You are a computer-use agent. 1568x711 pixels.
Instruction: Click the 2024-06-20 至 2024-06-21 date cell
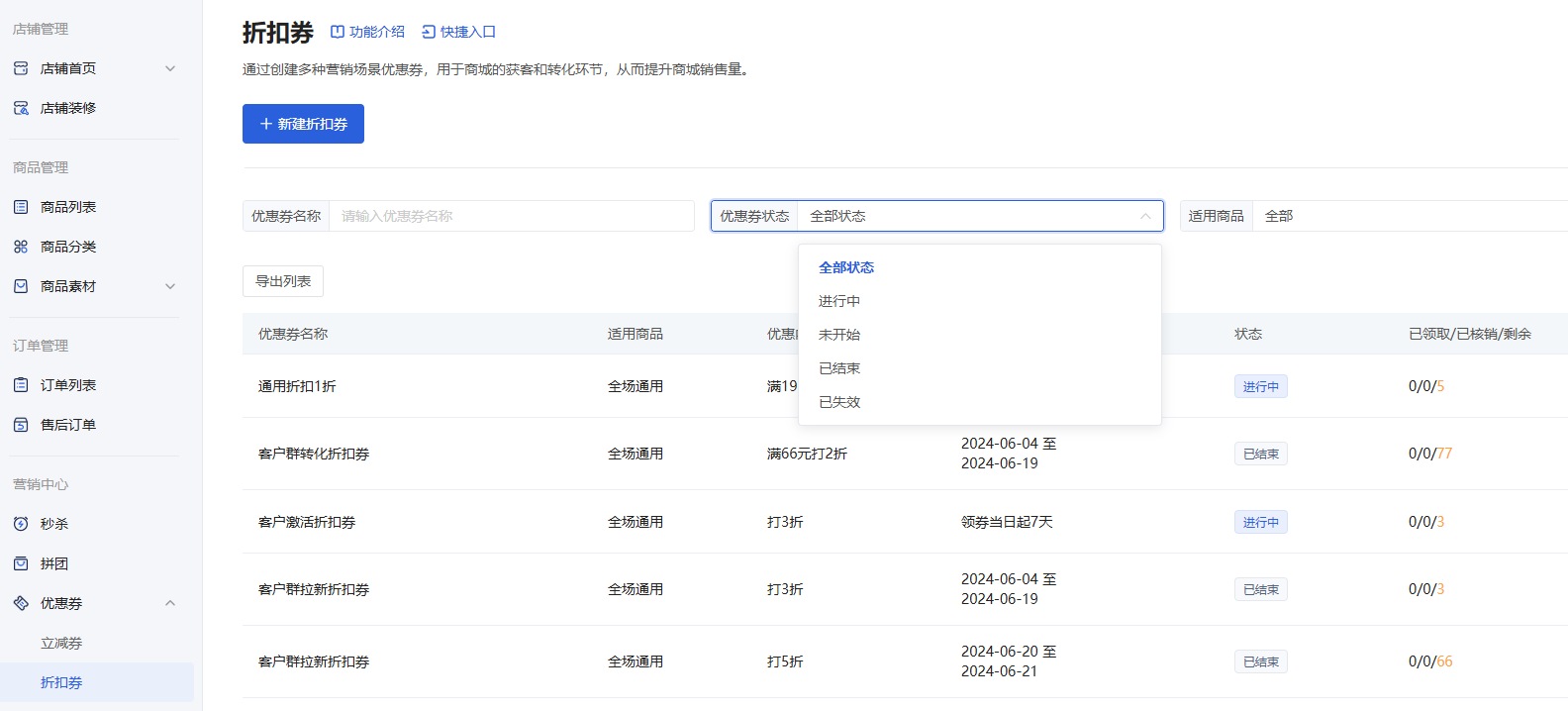1009,661
